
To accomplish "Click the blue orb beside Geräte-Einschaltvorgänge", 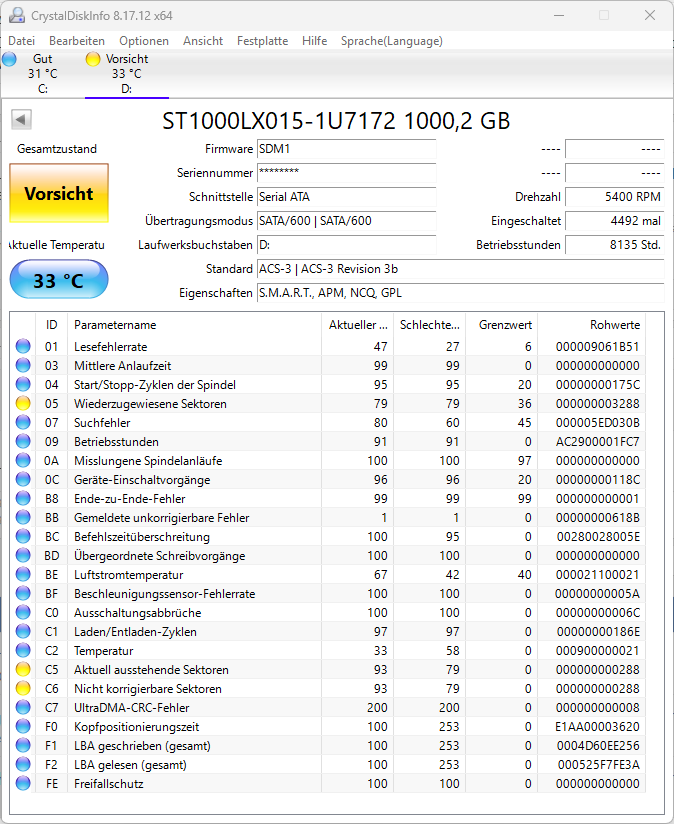I will [23, 479].
